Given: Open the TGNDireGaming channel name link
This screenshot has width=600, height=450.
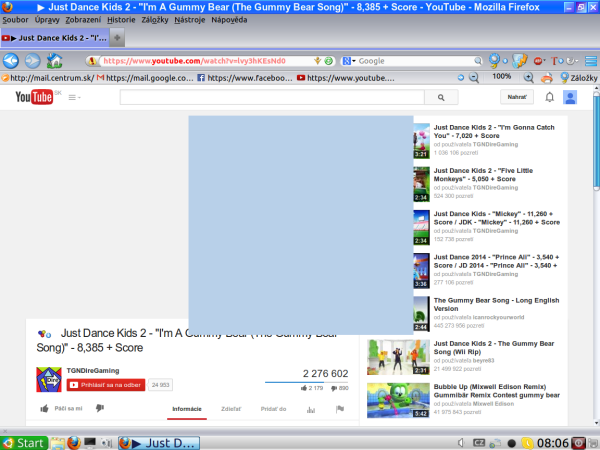Looking at the screenshot, I should click(93, 370).
